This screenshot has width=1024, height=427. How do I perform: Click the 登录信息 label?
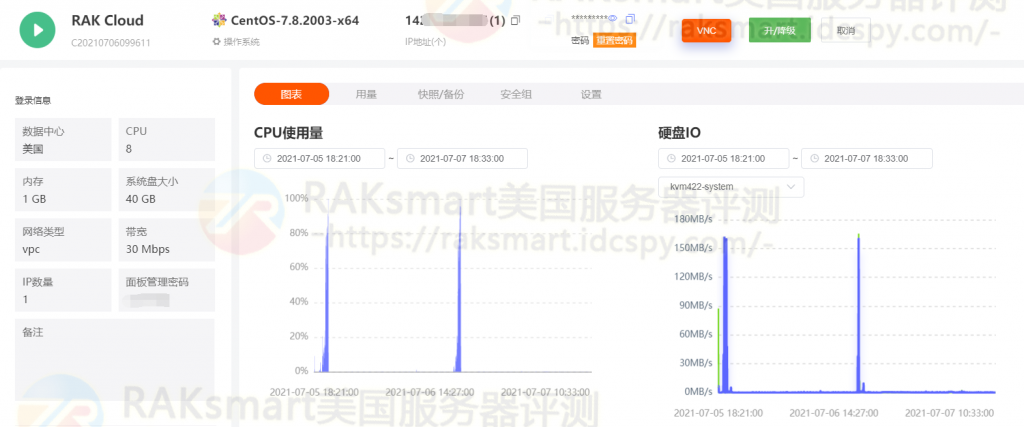pyautogui.click(x=33, y=101)
